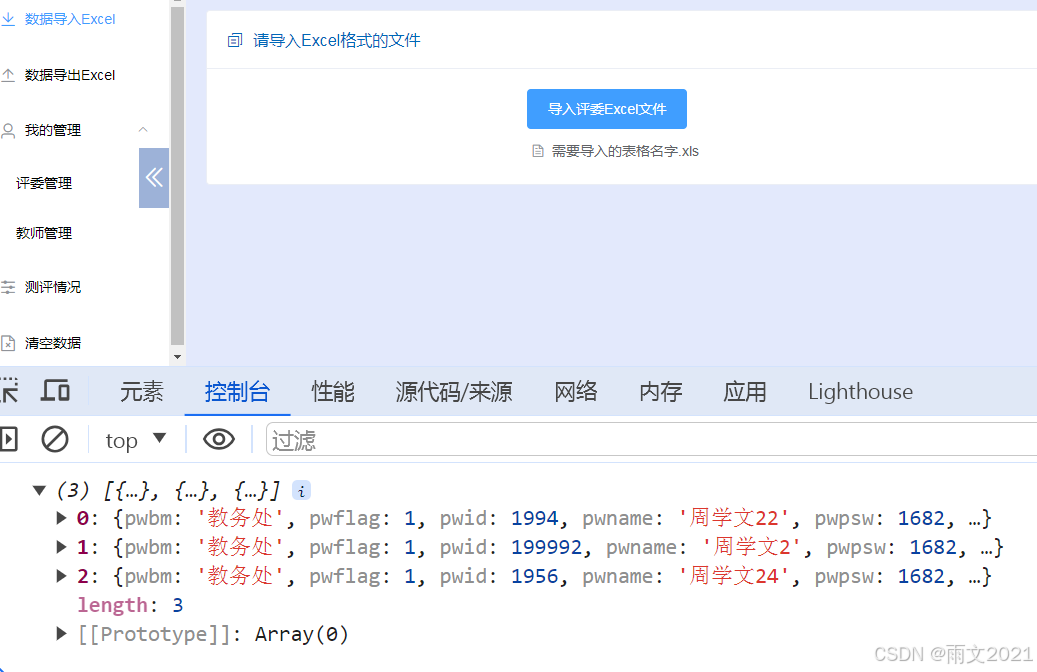Click the sliders icon beside 测评情况
This screenshot has width=1037, height=672.
(10, 286)
